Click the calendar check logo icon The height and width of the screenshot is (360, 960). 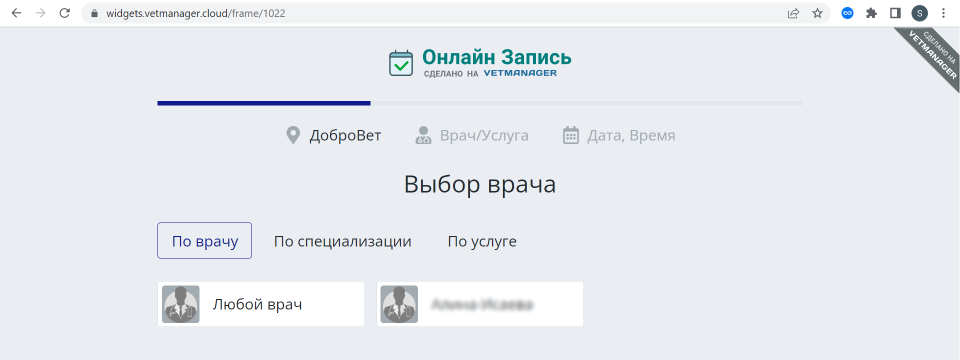pyautogui.click(x=401, y=63)
